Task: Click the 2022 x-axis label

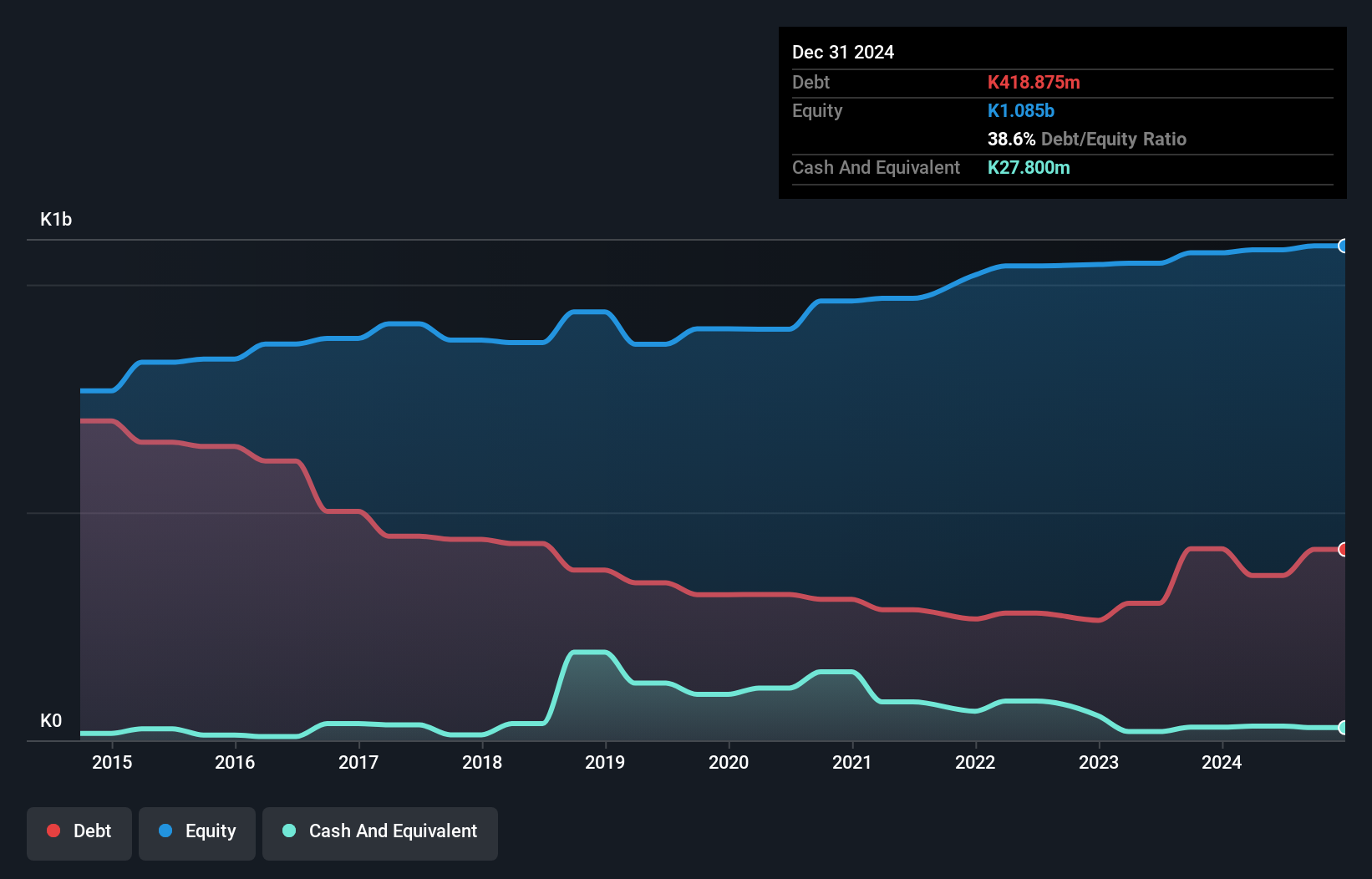Action: (x=975, y=762)
